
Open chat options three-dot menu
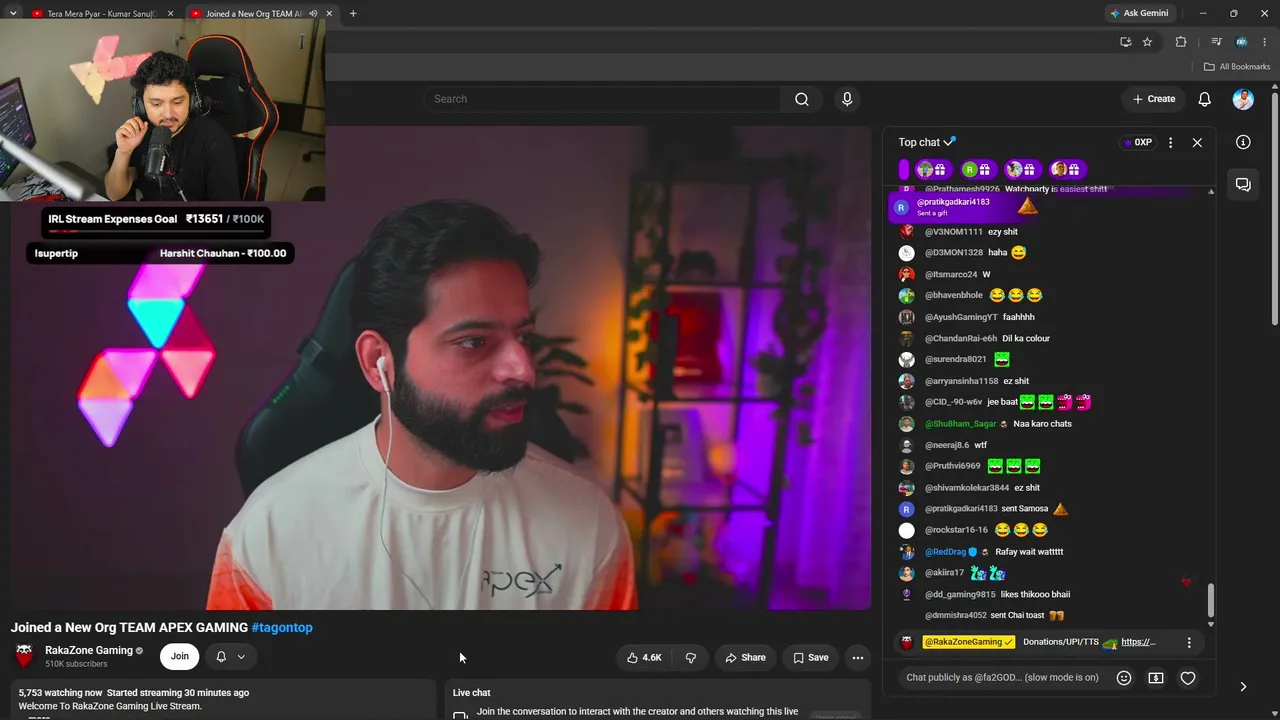click(x=1170, y=142)
